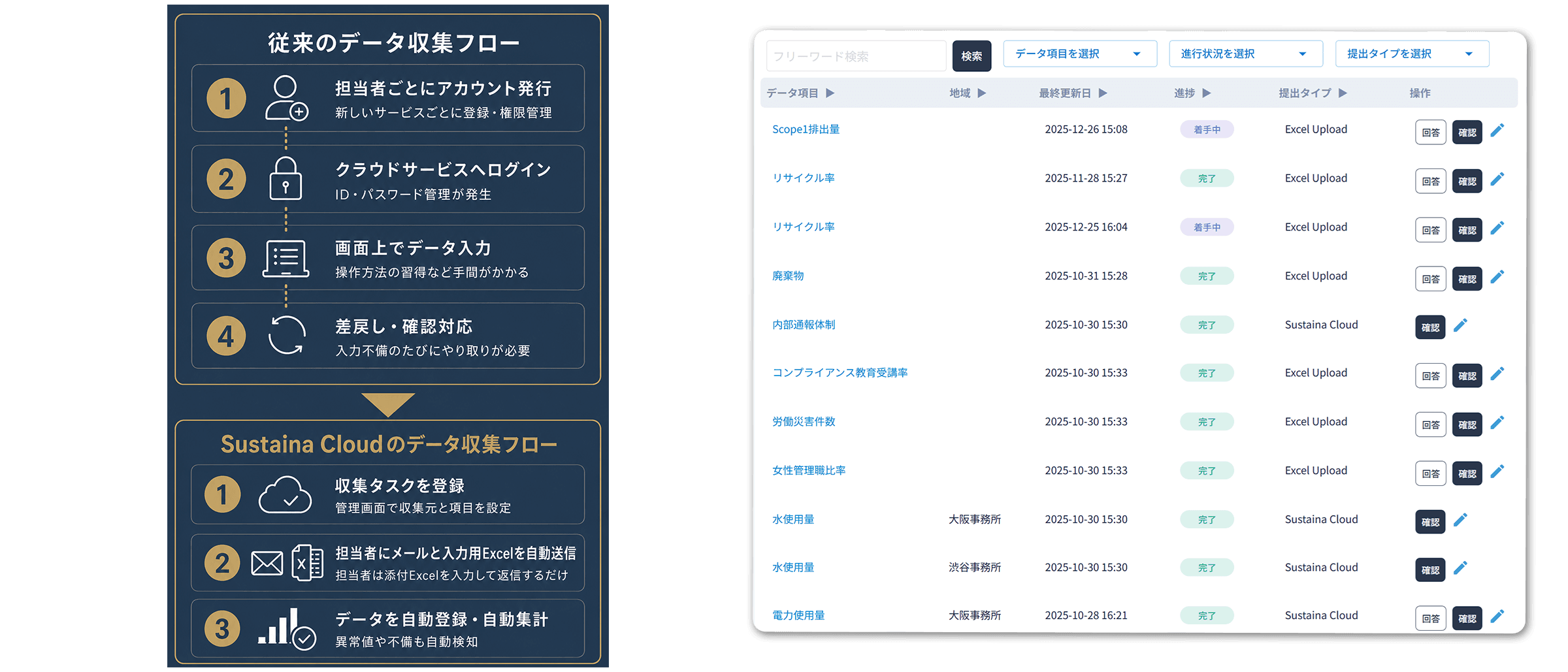This screenshot has width=1568, height=672.
Task: Click the envelope mail icon
Action: [267, 563]
